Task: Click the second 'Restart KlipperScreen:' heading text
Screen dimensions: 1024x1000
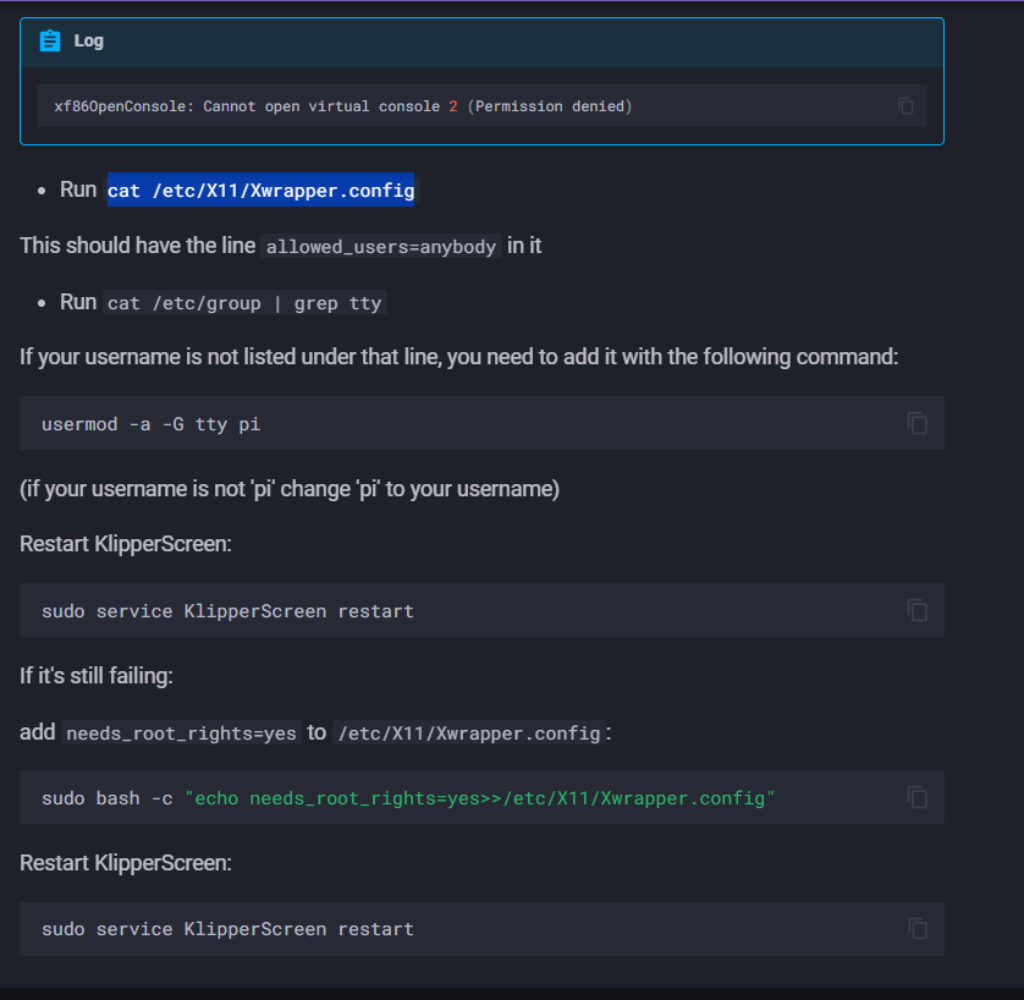Action: (x=125, y=863)
